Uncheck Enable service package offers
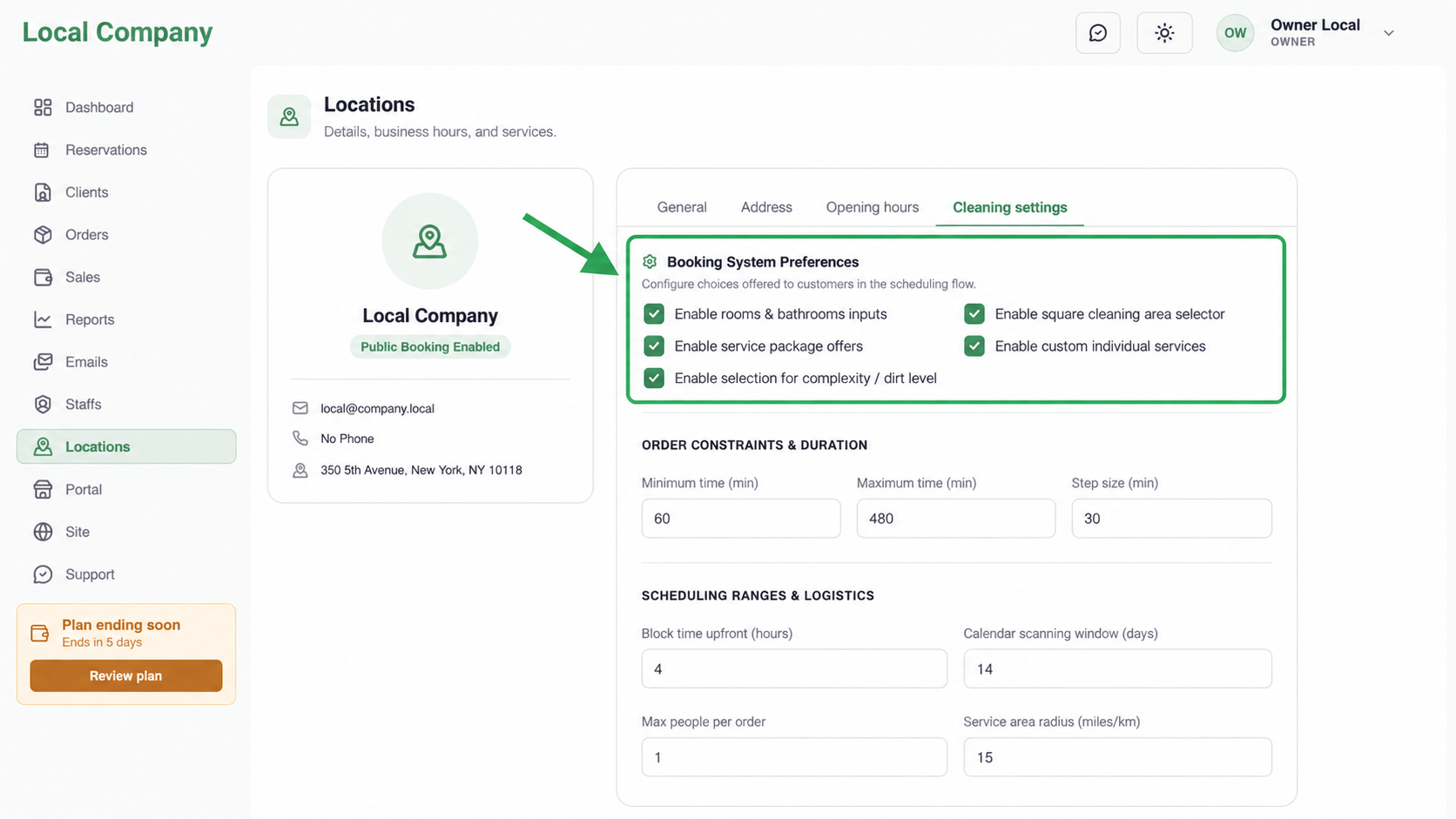This screenshot has width=1456, height=819. pyautogui.click(x=654, y=346)
